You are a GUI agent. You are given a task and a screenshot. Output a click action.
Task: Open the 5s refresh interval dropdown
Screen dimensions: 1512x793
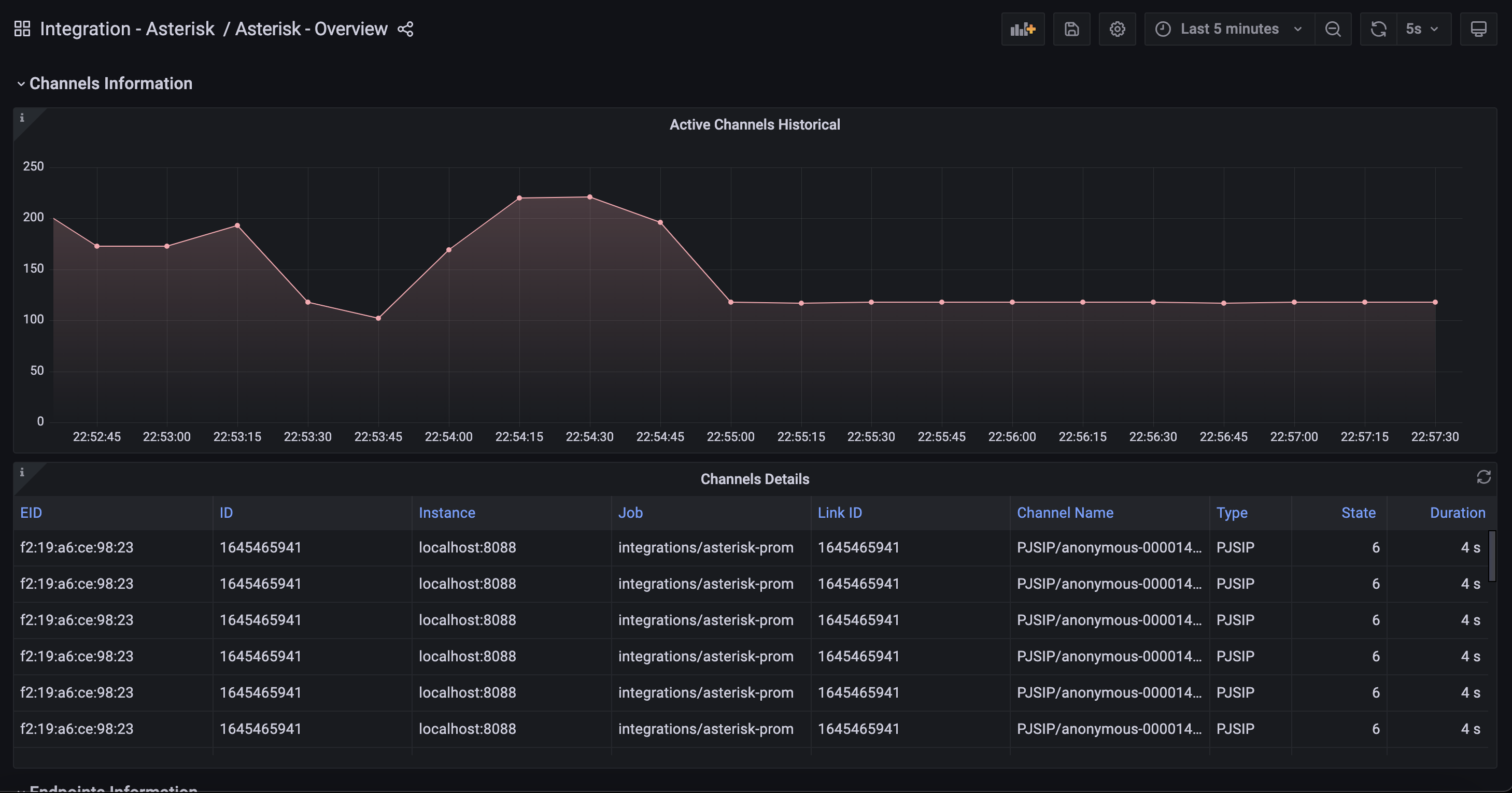1423,29
